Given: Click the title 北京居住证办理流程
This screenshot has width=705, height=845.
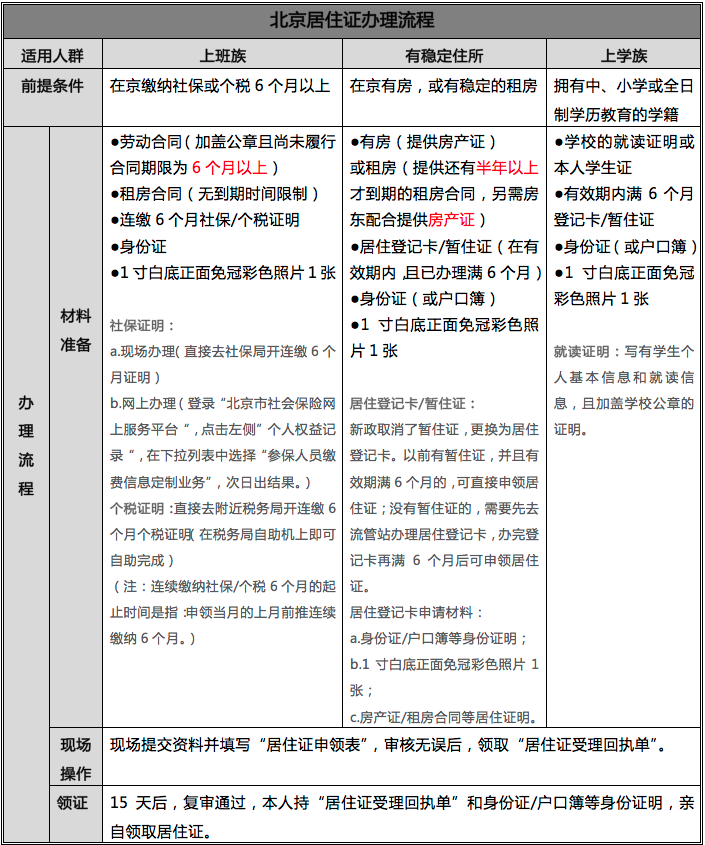Looking at the screenshot, I should click(352, 20).
